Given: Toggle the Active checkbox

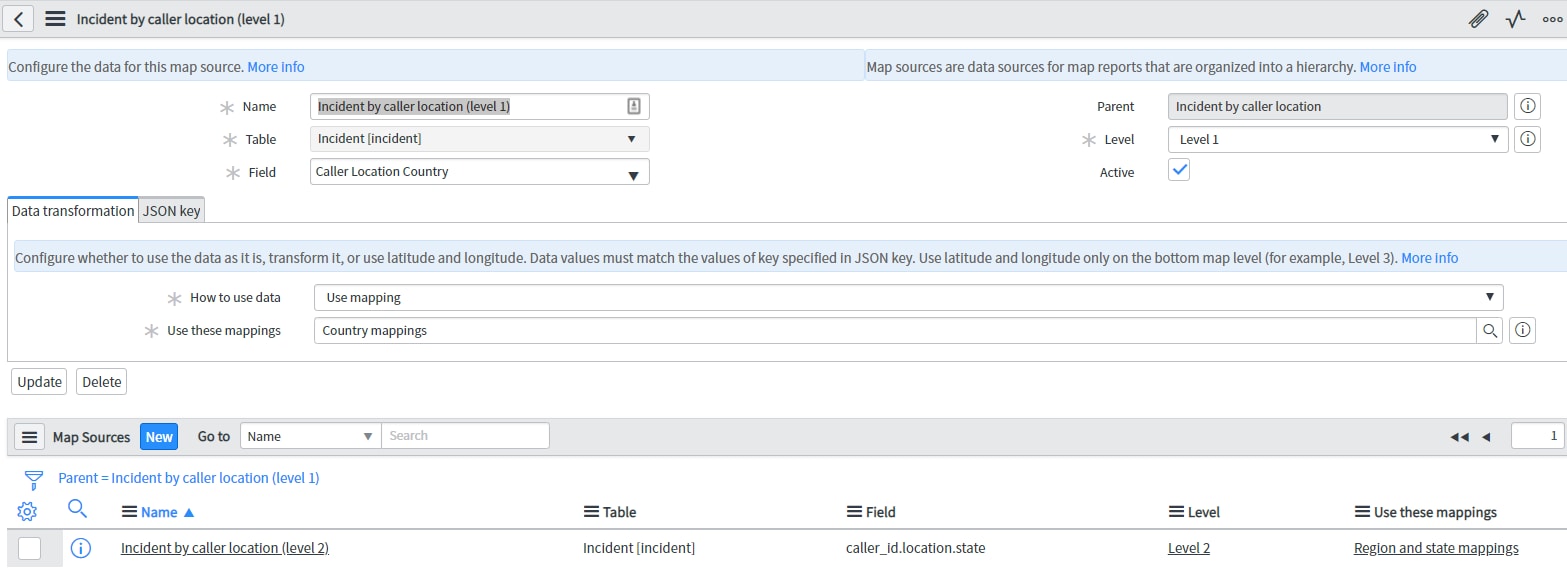Looking at the screenshot, I should click(x=1179, y=171).
